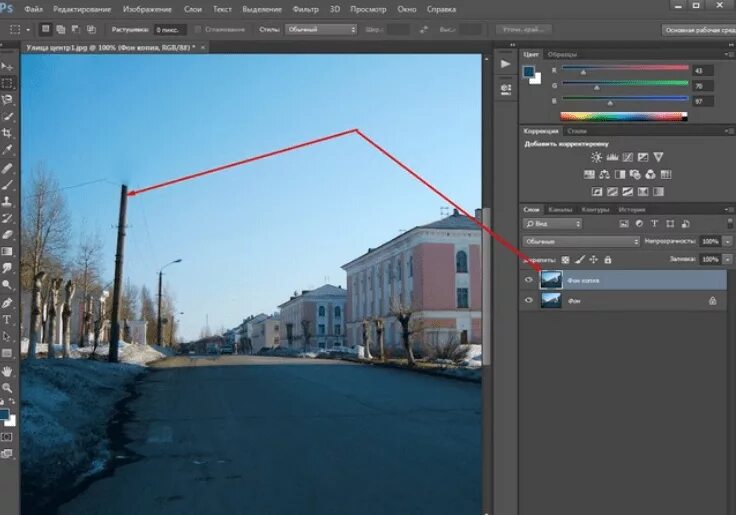Toggle lock all for layer
This screenshot has height=515, width=737.
pos(608,260)
